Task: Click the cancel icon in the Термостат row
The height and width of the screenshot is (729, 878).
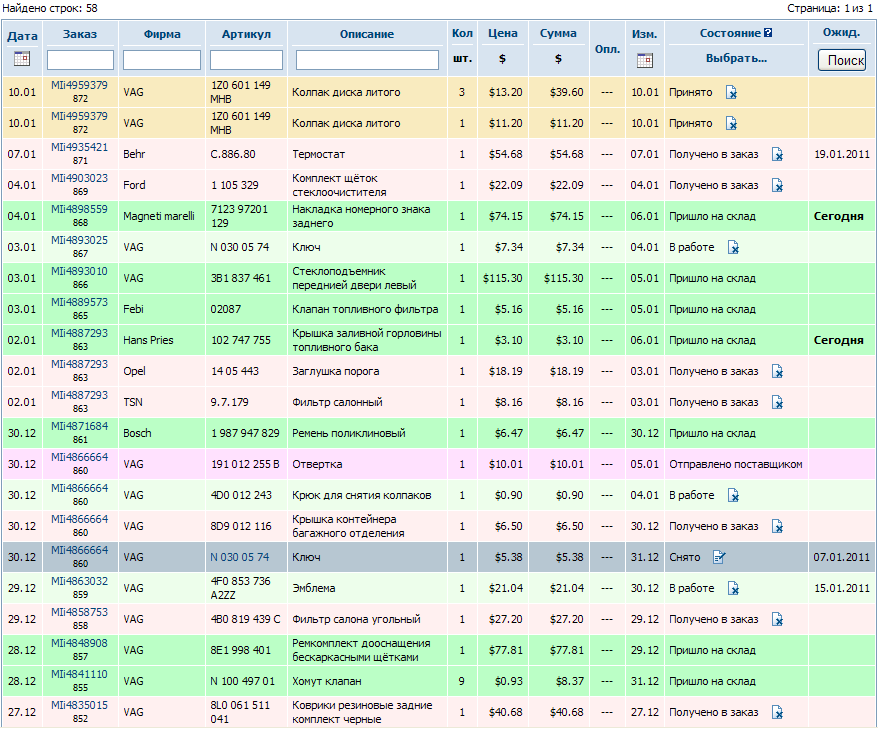Action: (777, 155)
